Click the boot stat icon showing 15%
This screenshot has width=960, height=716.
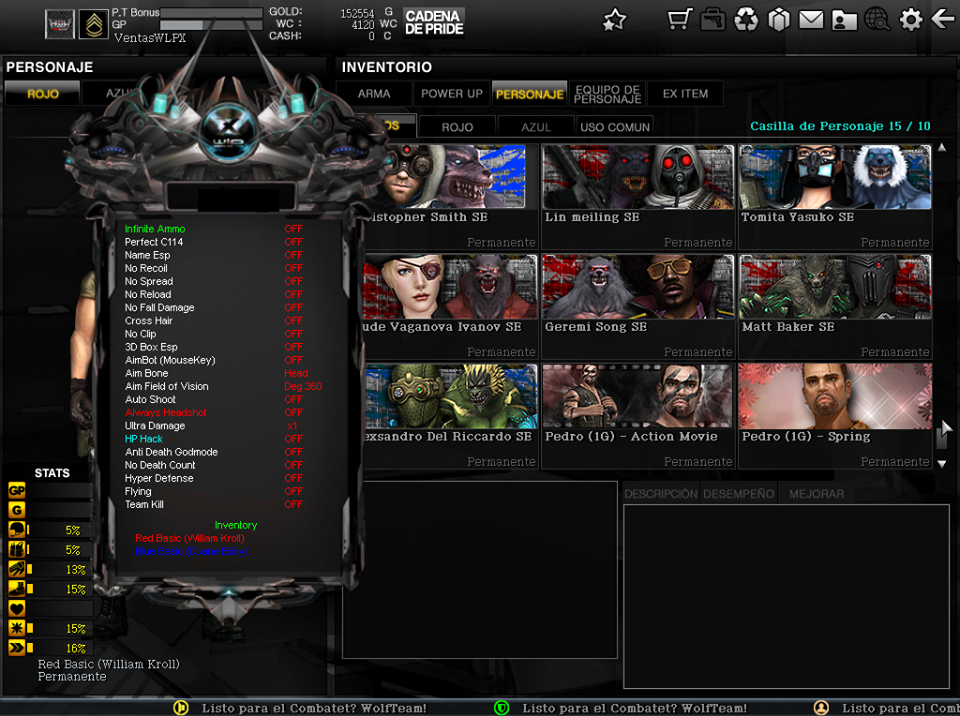pos(17,589)
